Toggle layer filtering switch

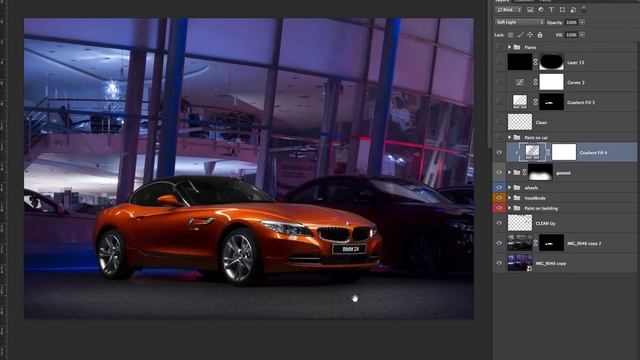coord(584,9)
